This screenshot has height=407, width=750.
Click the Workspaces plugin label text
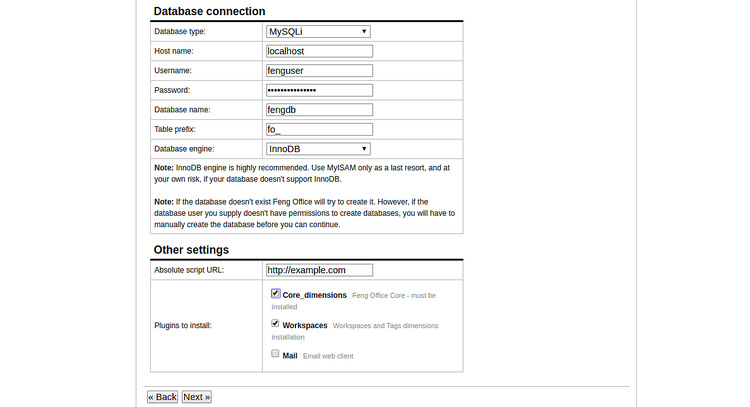pyautogui.click(x=305, y=326)
